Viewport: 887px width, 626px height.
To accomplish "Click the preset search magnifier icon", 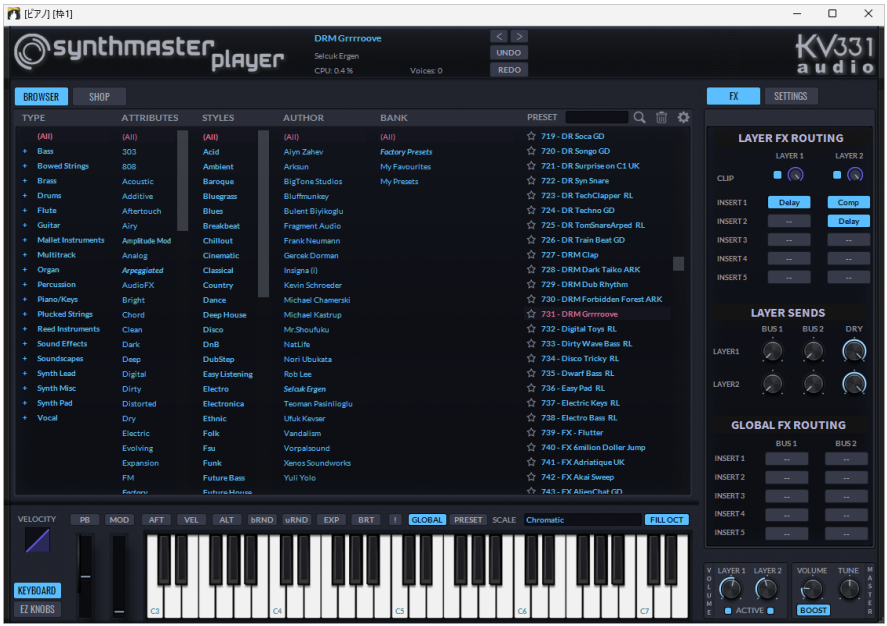I will click(639, 117).
